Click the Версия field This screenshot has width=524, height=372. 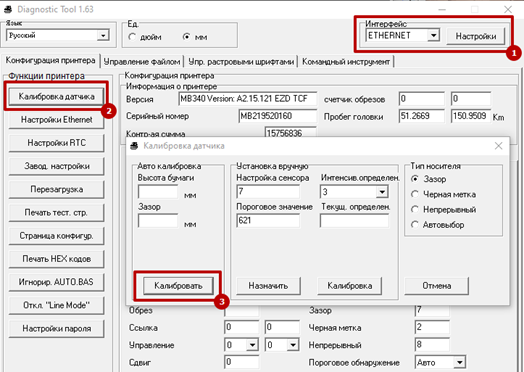coord(248,99)
